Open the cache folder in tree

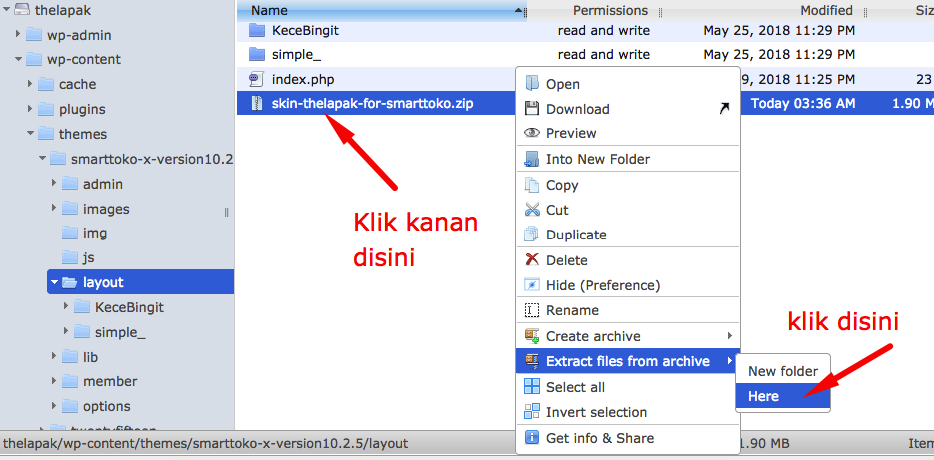pyautogui.click(x=77, y=84)
